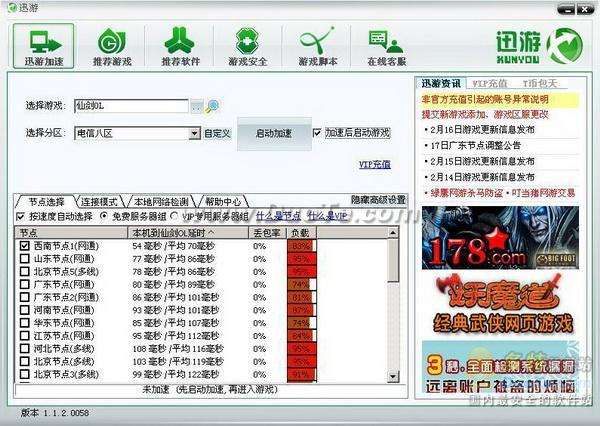
Task: Click the 迅游 title bar app icon
Action: pyautogui.click(x=12, y=7)
